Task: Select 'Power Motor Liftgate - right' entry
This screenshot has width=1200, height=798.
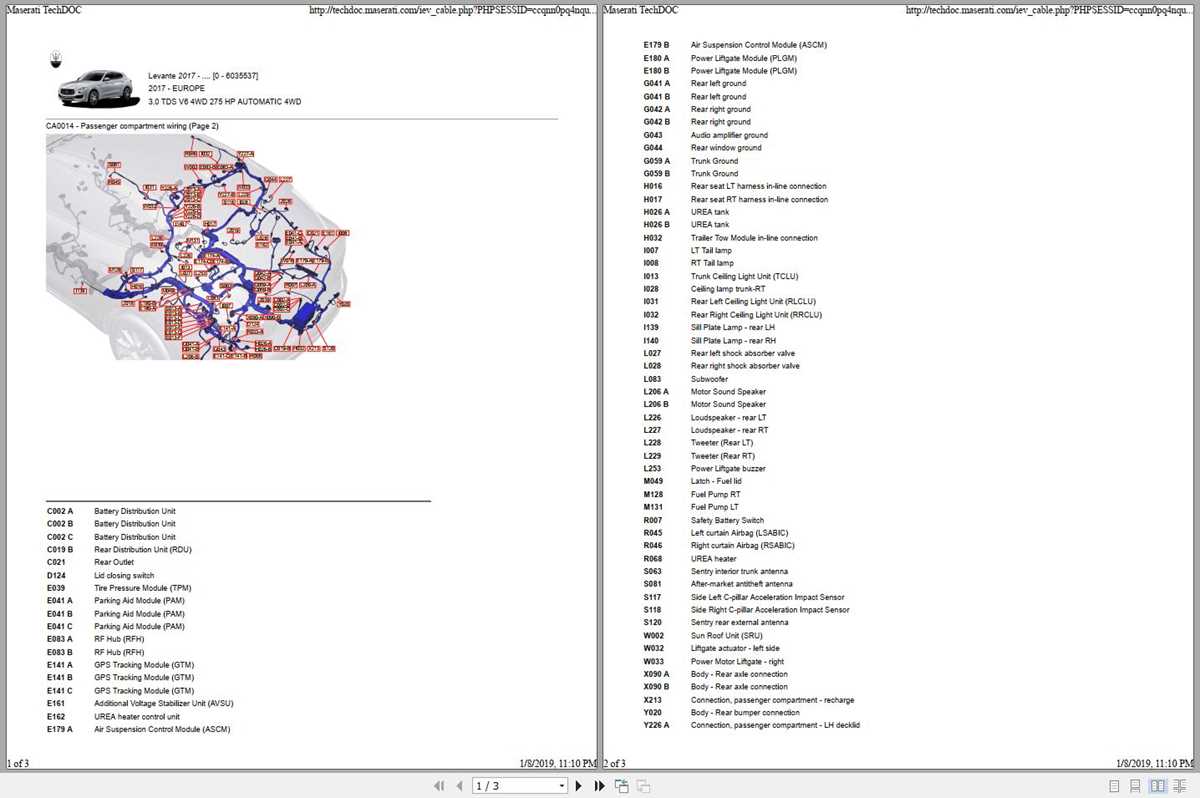Action: pos(737,661)
